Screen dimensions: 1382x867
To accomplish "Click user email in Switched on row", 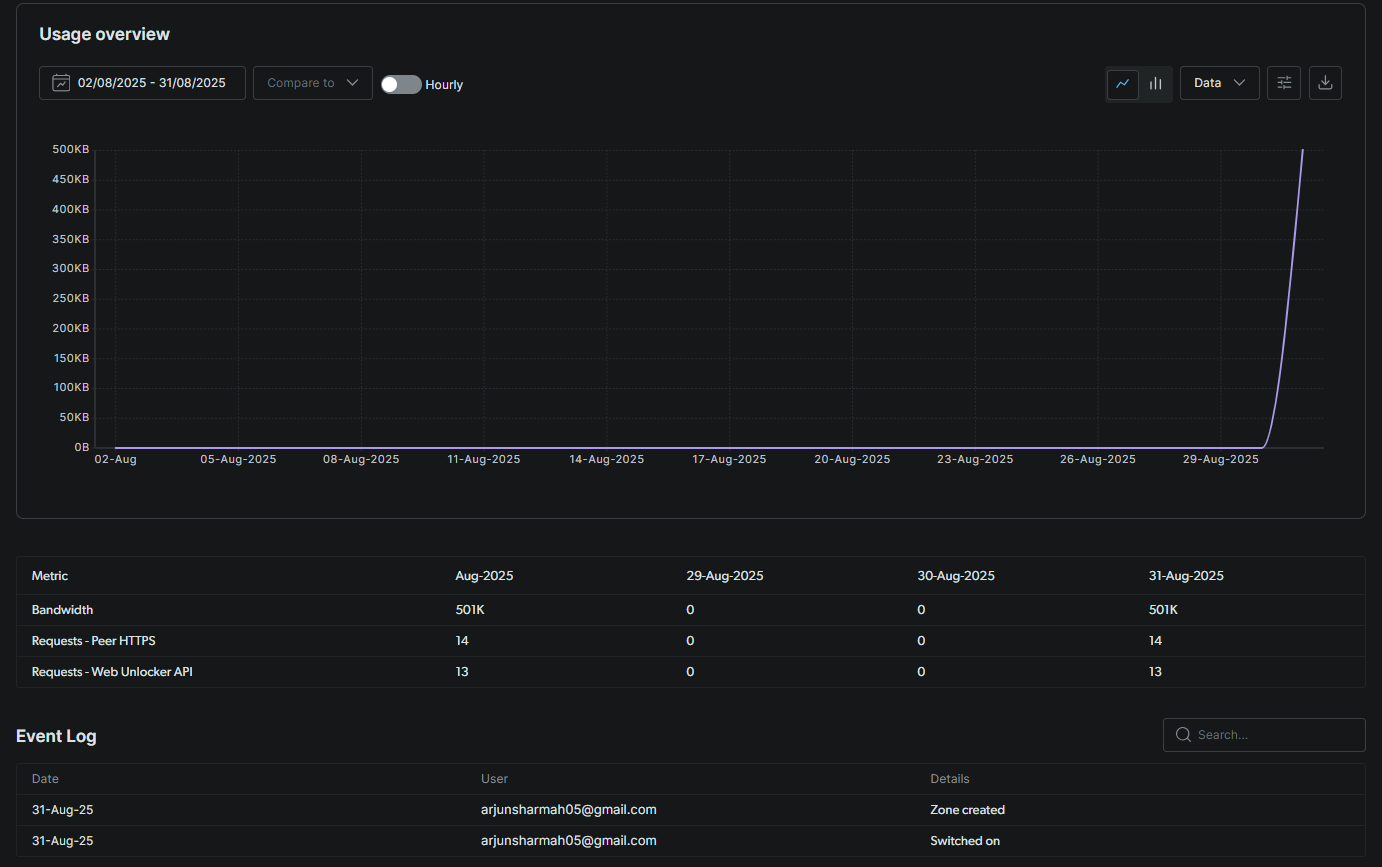I will click(569, 841).
